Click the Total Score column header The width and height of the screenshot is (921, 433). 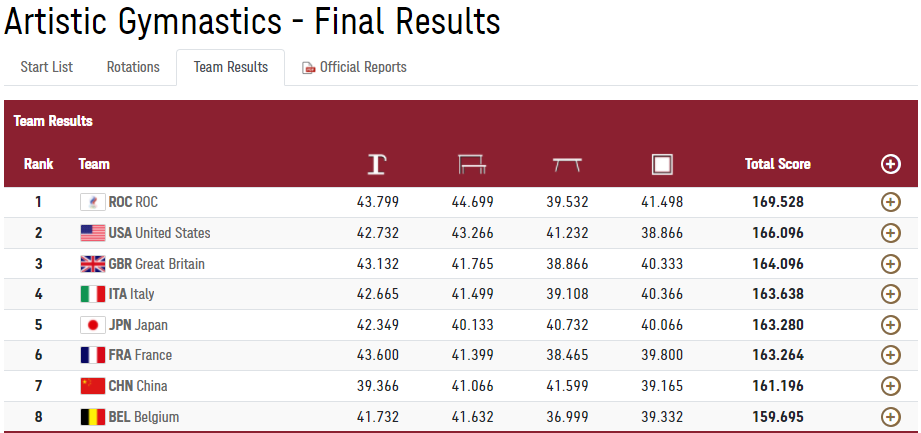point(777,164)
